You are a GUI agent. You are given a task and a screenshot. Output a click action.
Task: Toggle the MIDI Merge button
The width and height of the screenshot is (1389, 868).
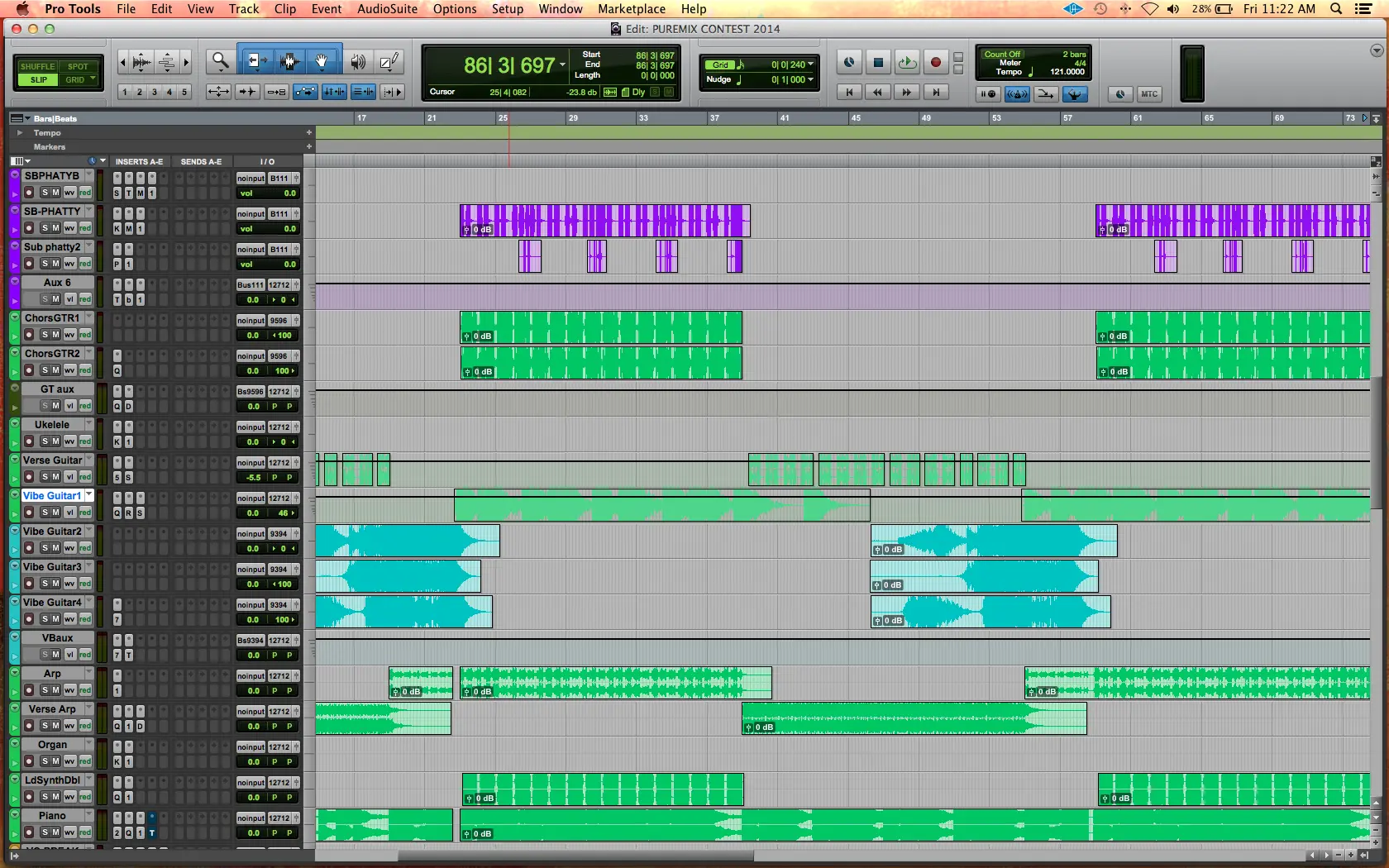1046,93
